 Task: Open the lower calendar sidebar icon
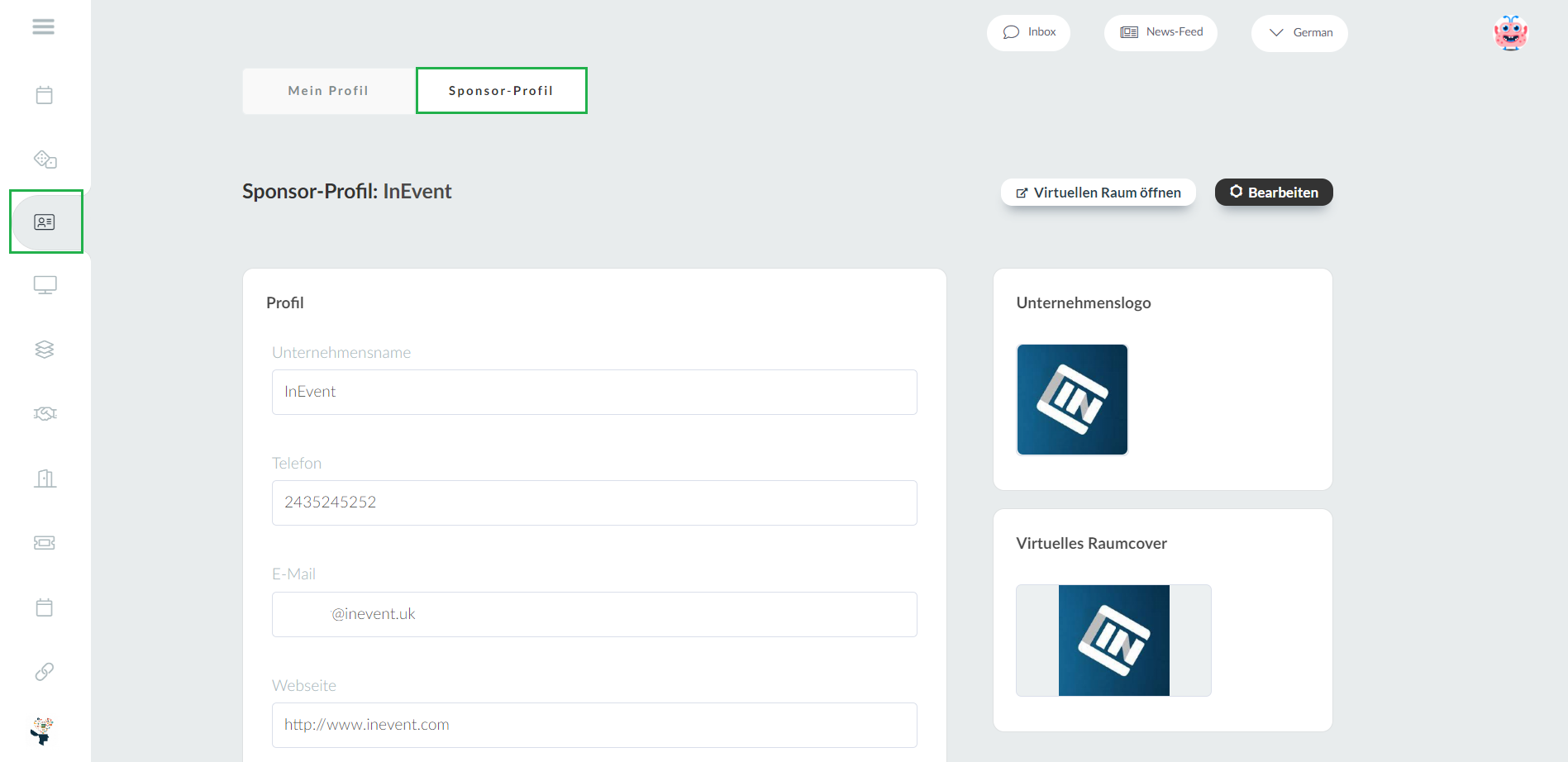click(45, 607)
